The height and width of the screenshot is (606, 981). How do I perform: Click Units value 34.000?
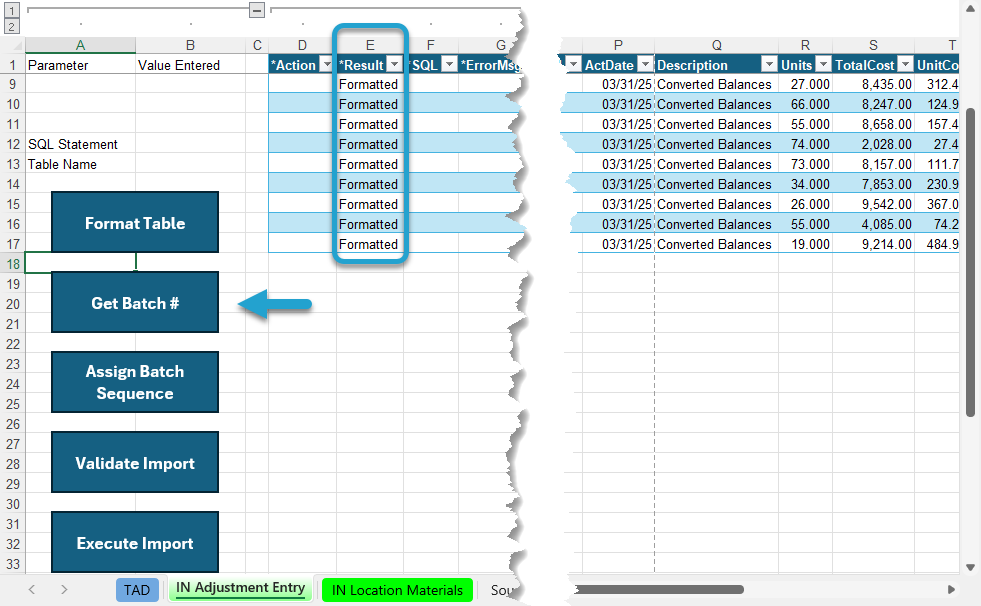tap(805, 184)
